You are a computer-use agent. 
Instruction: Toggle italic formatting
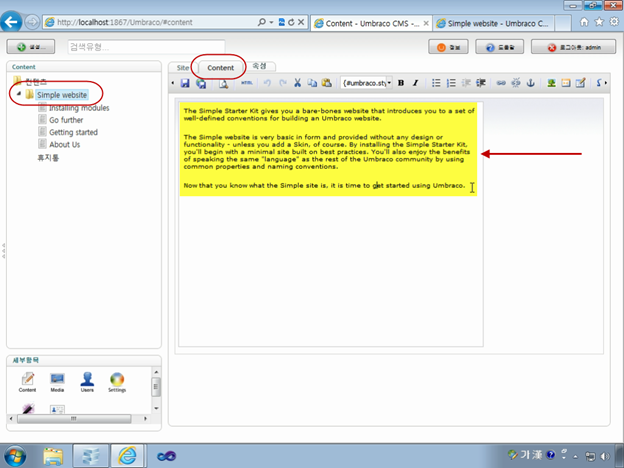[415, 83]
